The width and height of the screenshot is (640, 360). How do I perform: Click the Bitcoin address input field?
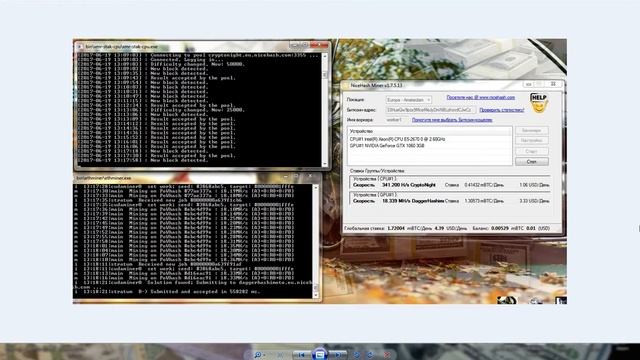(x=431, y=110)
